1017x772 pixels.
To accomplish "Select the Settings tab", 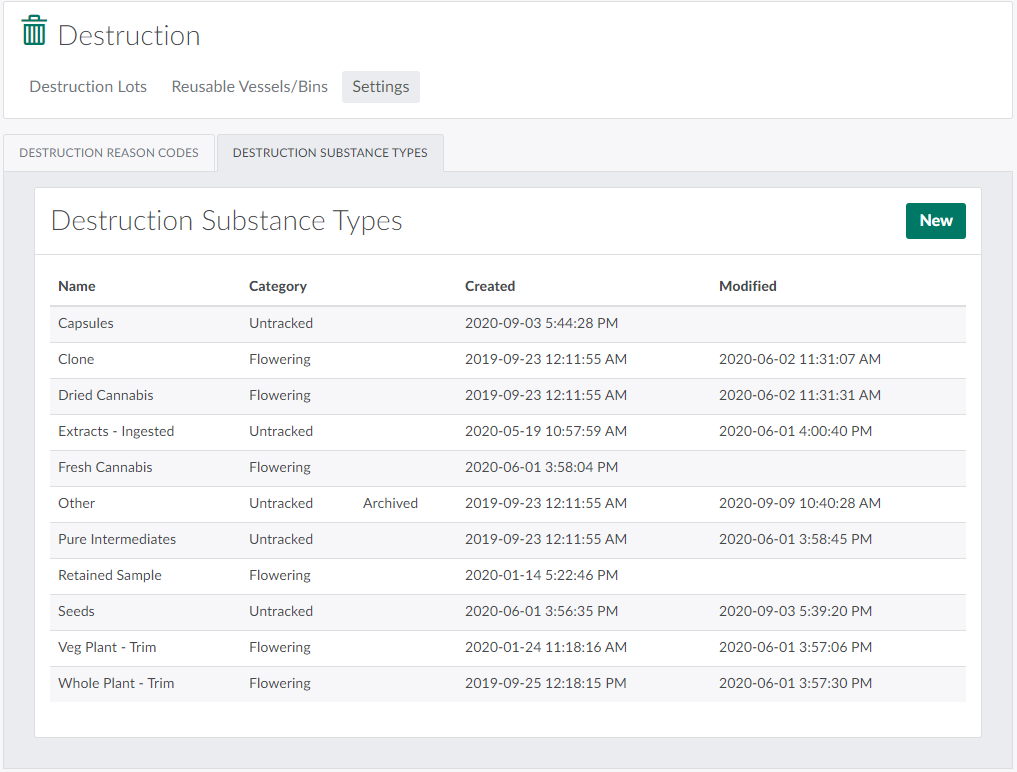I will coord(380,87).
